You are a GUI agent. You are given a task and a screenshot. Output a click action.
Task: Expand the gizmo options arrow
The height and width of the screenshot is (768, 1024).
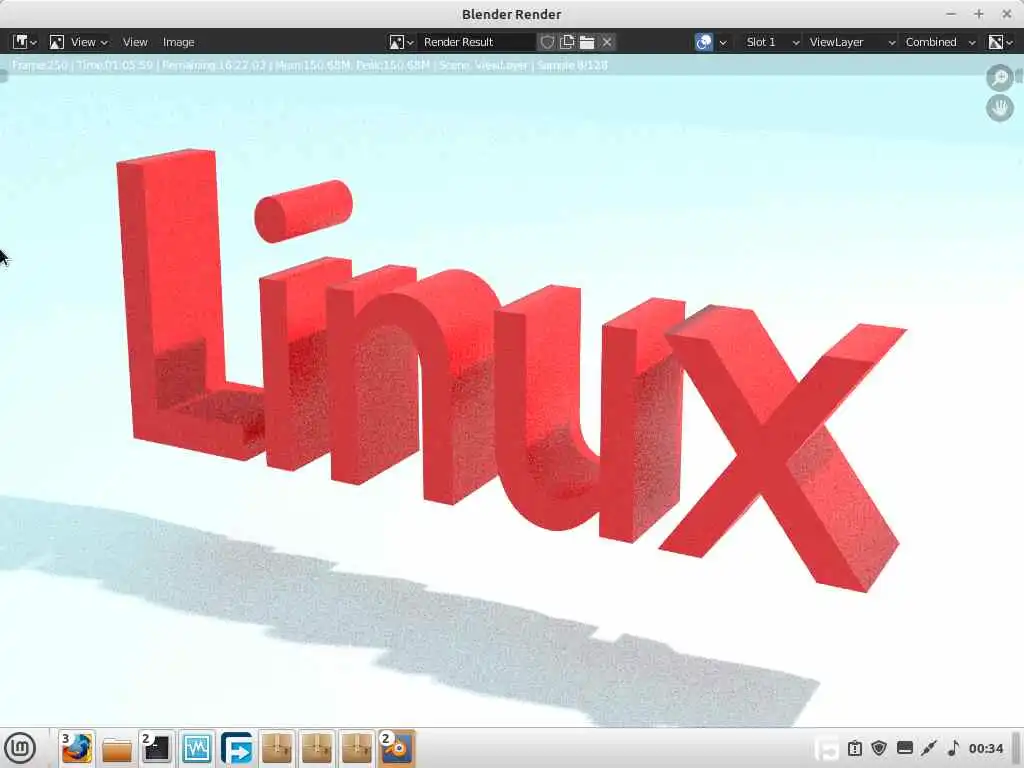pos(723,42)
